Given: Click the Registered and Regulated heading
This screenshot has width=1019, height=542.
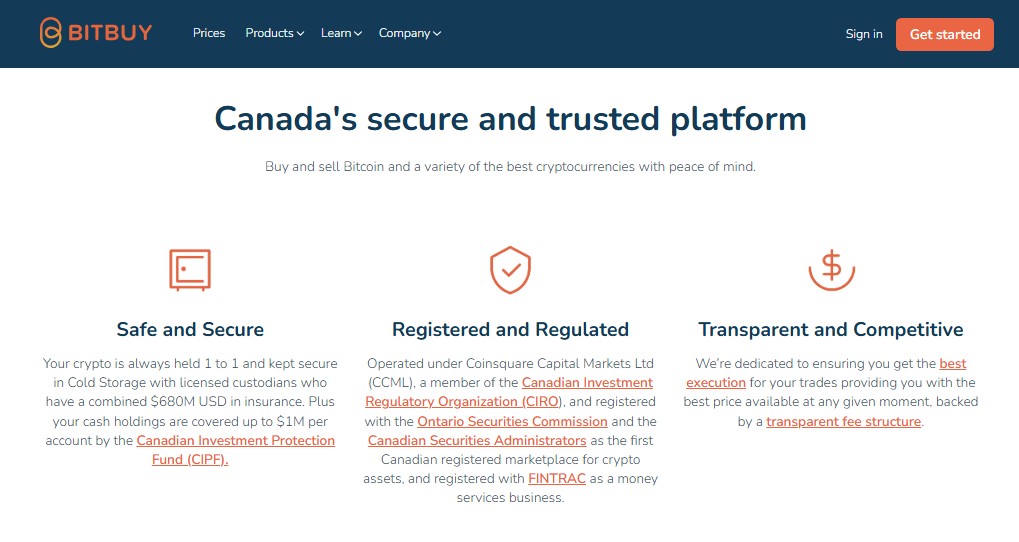Looking at the screenshot, I should (510, 329).
